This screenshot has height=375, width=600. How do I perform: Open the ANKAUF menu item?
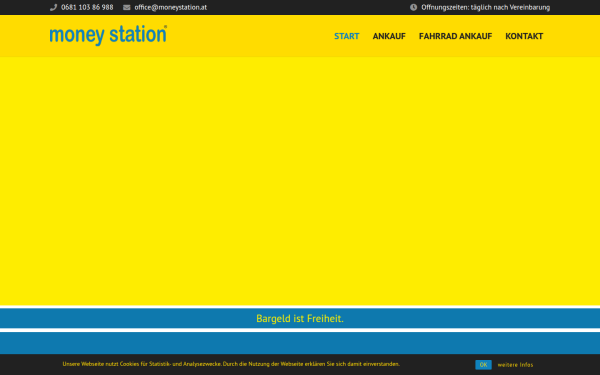tap(389, 36)
